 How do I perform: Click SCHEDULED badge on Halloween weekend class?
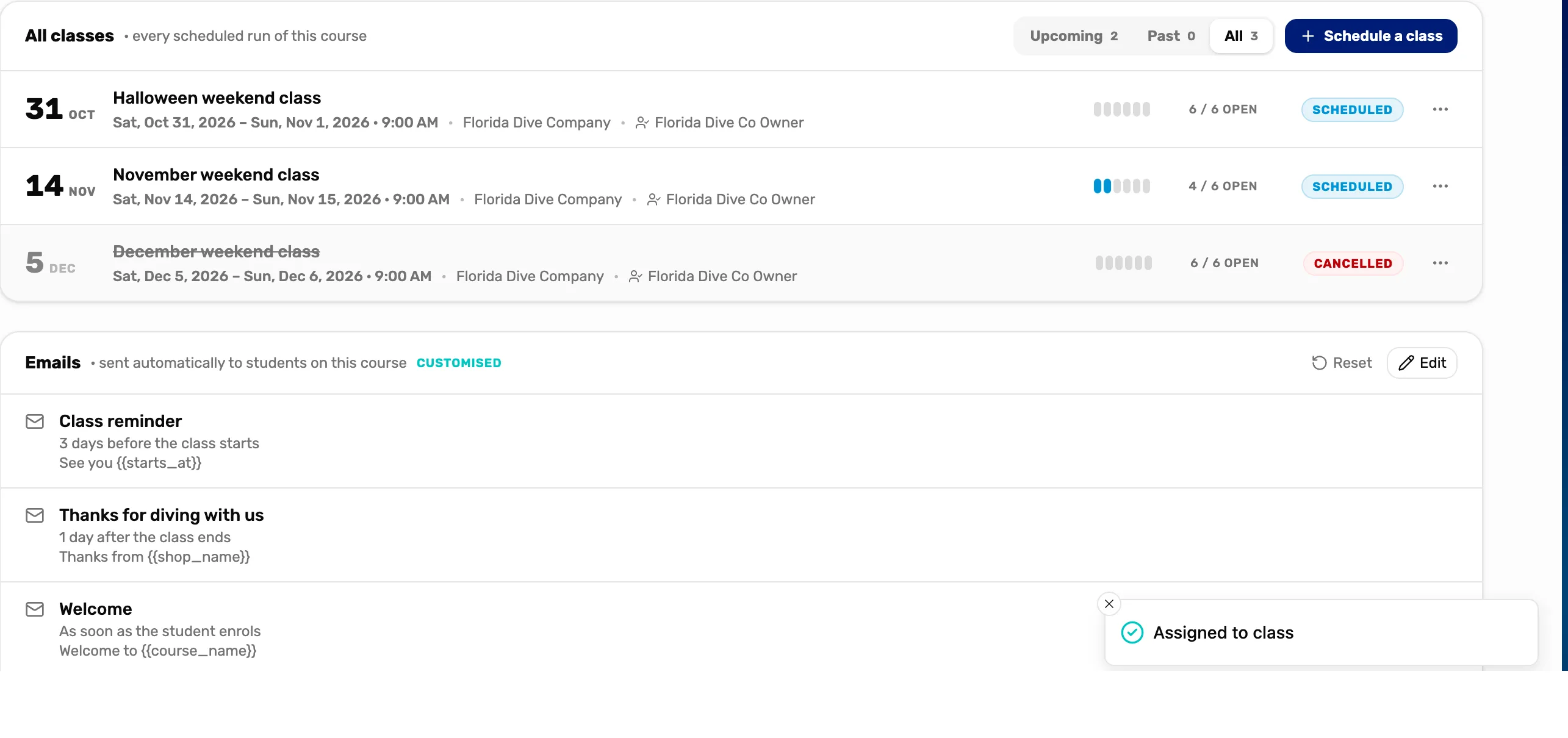tap(1352, 110)
